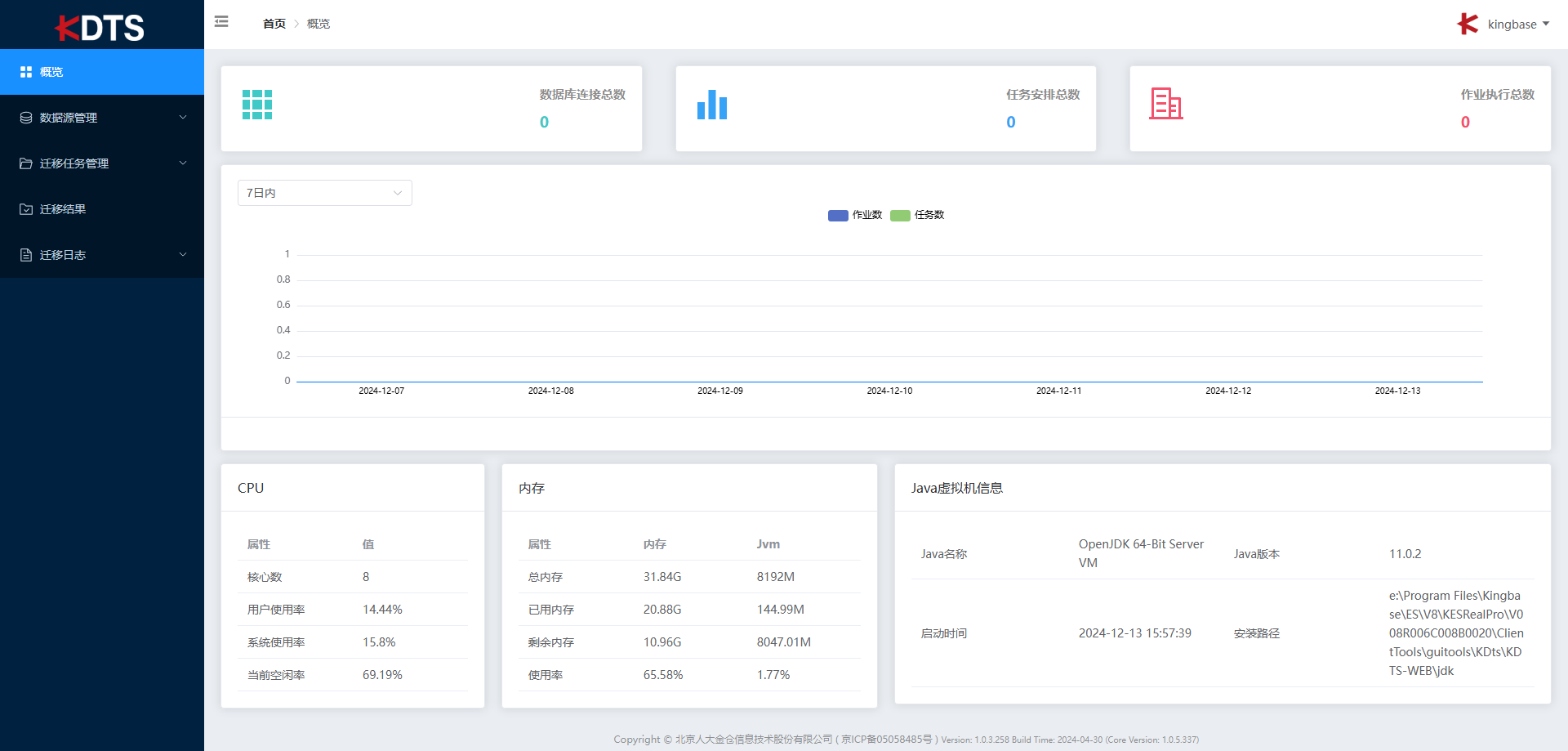Toggle 任务数 series in chart legend
This screenshot has height=751, width=1568.
click(917, 215)
